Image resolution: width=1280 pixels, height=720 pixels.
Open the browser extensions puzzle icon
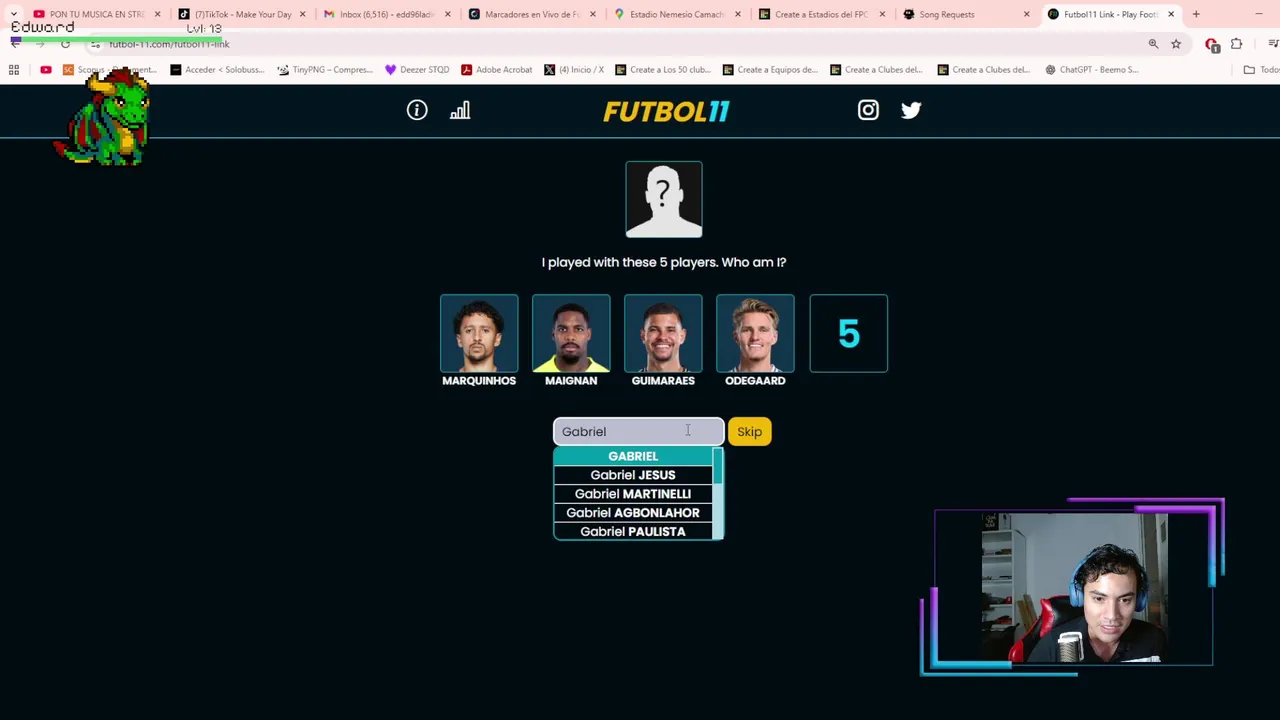tap(1237, 44)
